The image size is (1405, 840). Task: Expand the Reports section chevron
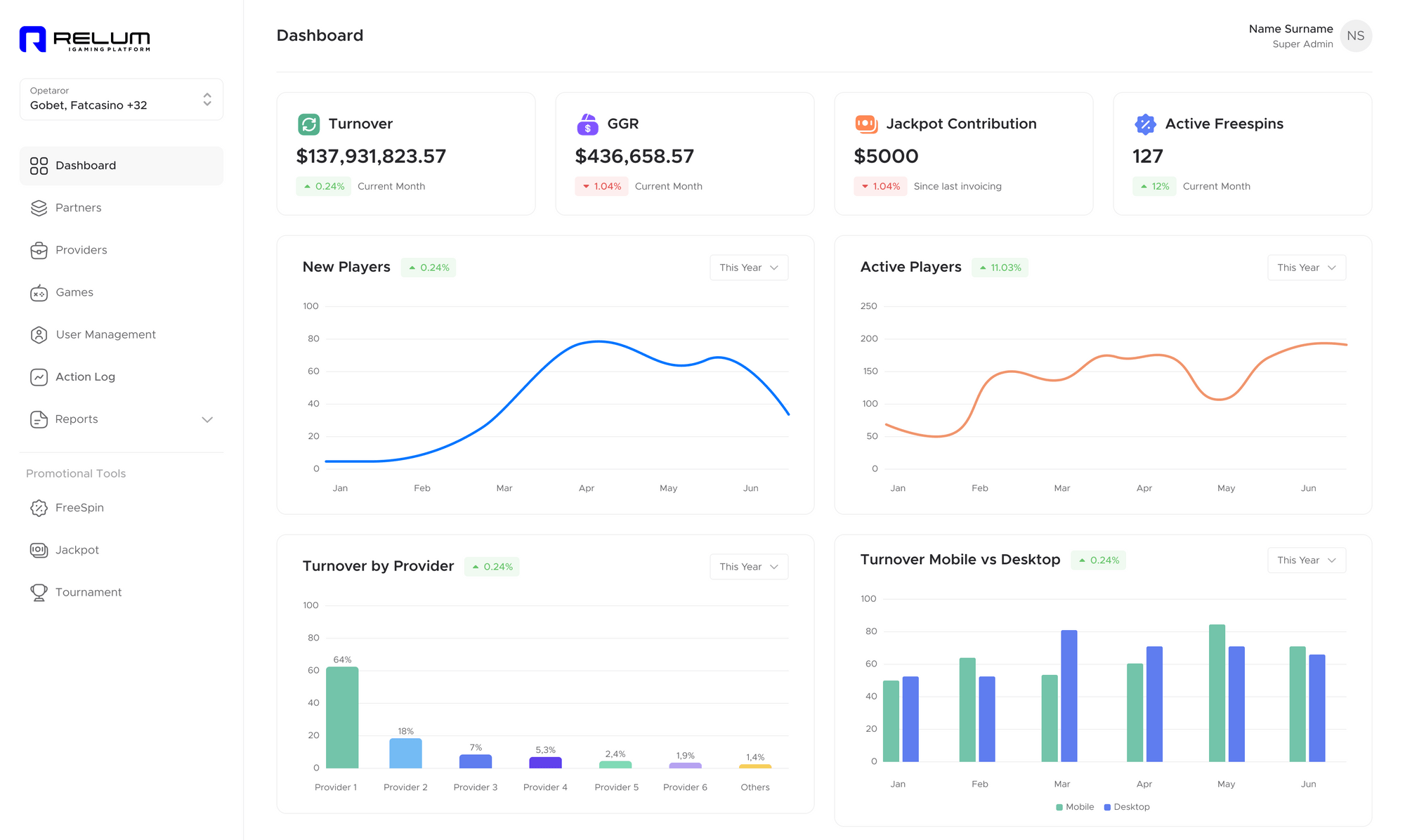pos(207,419)
